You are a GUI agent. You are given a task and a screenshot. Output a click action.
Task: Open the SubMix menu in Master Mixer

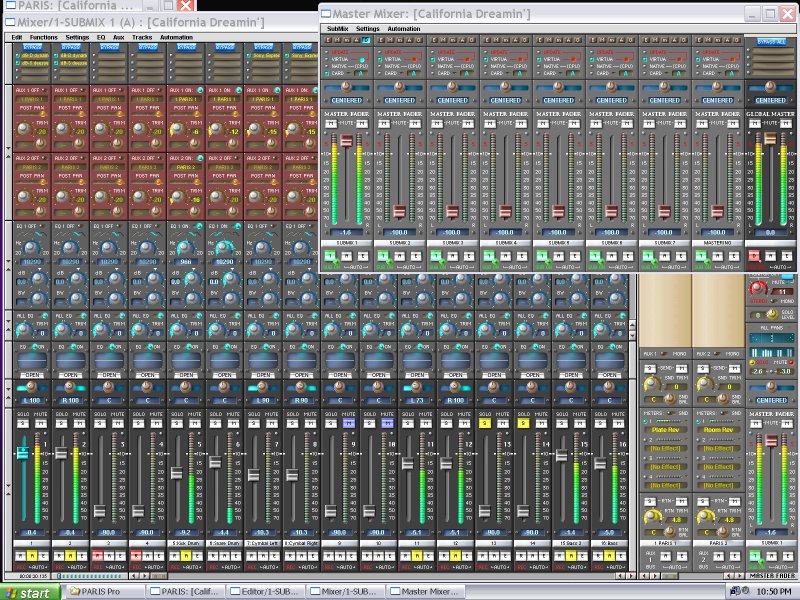337,29
